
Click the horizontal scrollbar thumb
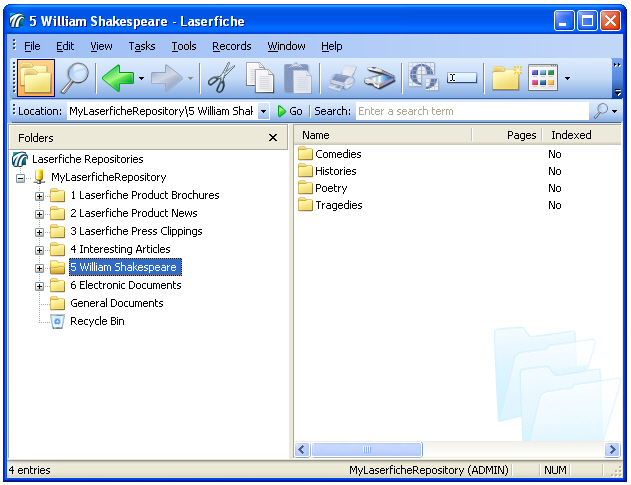pyautogui.click(x=367, y=450)
